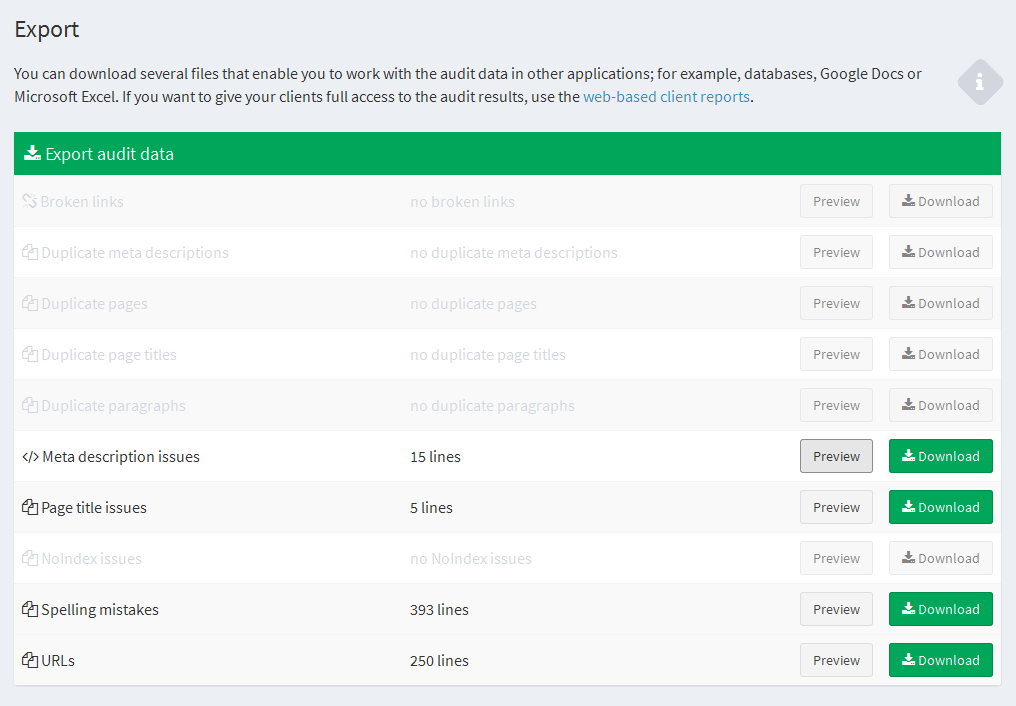The image size is (1016, 706).
Task: Open the web-based client reports link
Action: [666, 97]
